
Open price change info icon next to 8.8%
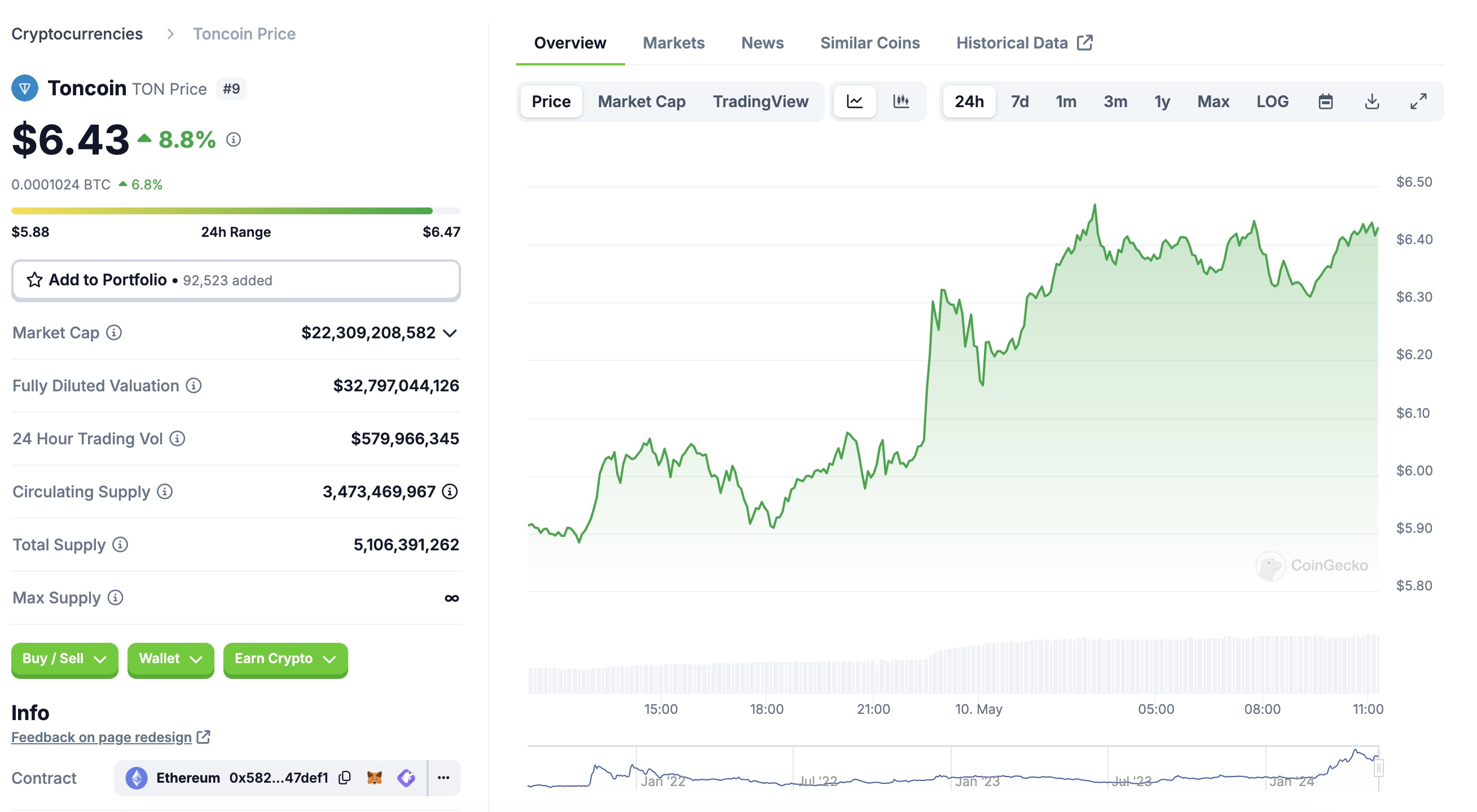pos(234,139)
